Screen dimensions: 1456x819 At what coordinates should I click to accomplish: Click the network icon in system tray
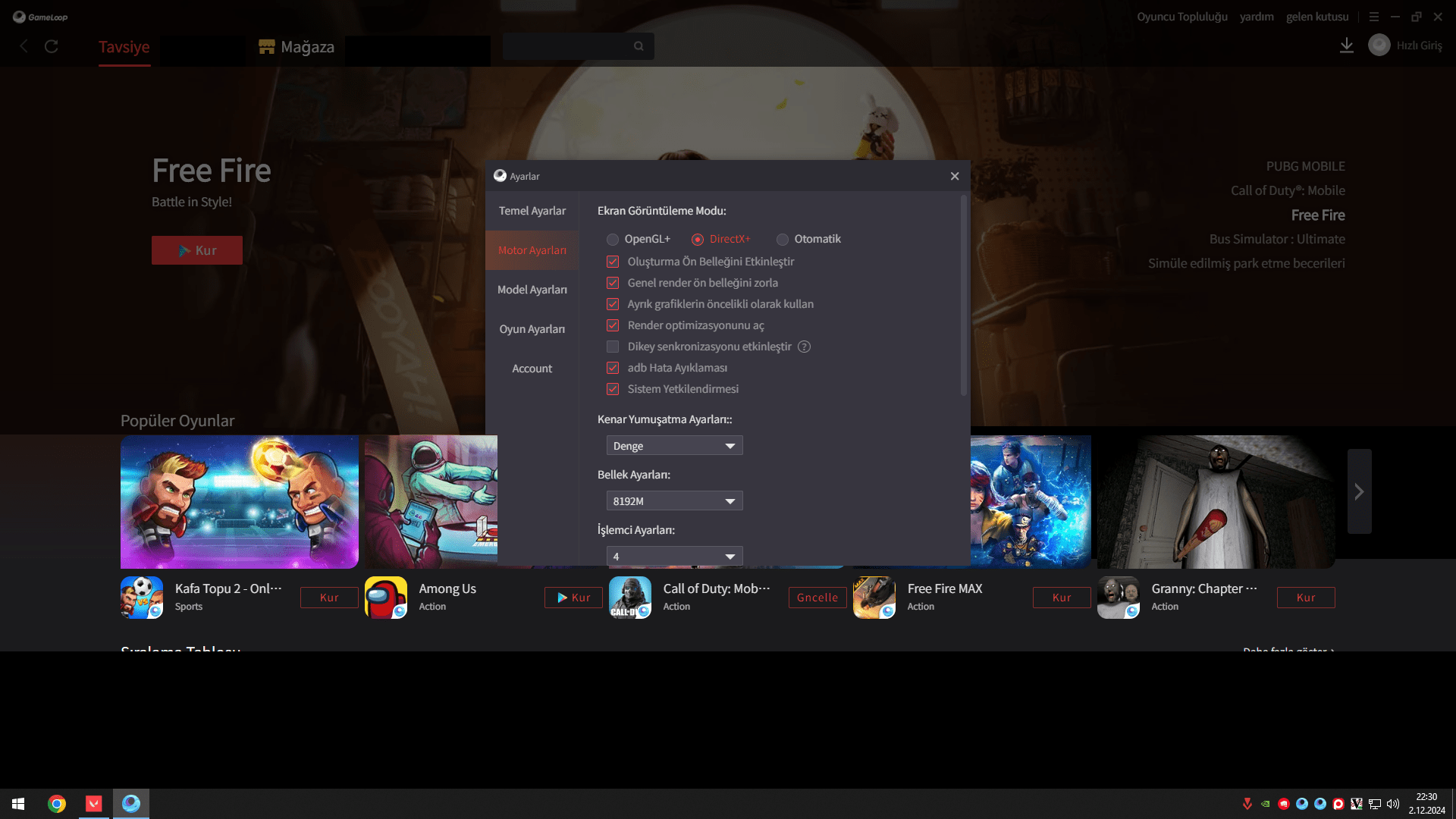[1375, 804]
